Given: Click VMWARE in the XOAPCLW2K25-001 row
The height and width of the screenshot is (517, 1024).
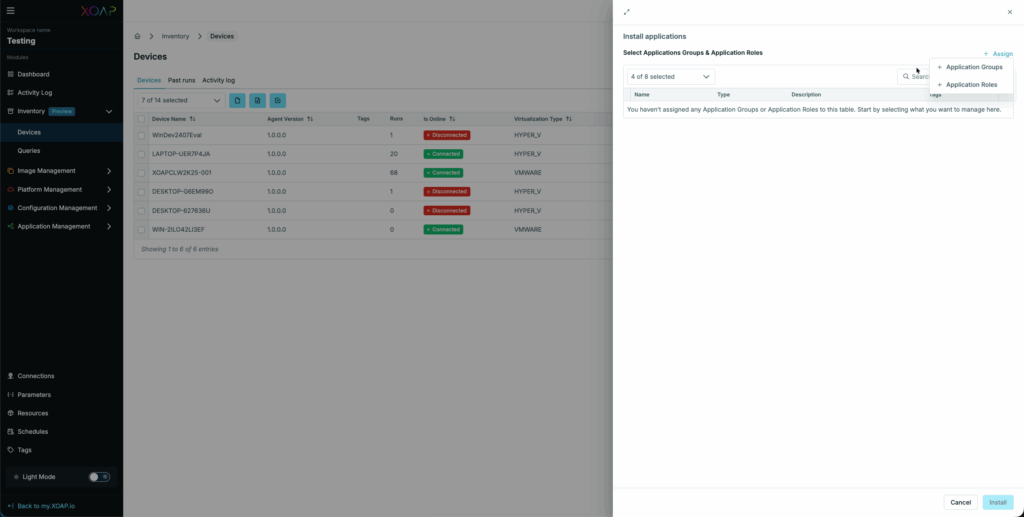Looking at the screenshot, I should click(528, 173).
